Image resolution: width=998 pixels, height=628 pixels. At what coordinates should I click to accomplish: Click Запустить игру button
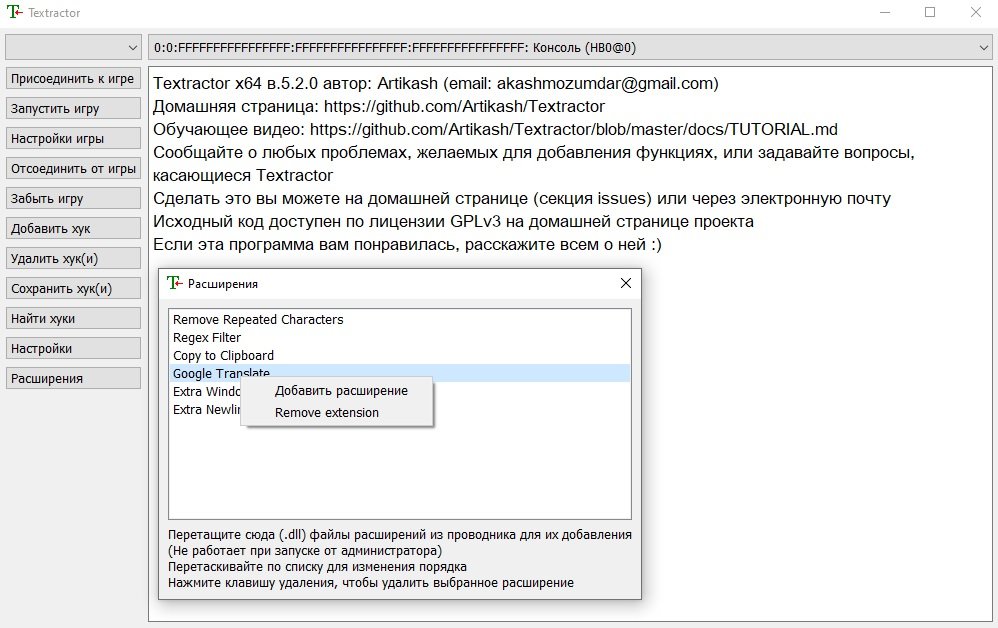(x=73, y=108)
